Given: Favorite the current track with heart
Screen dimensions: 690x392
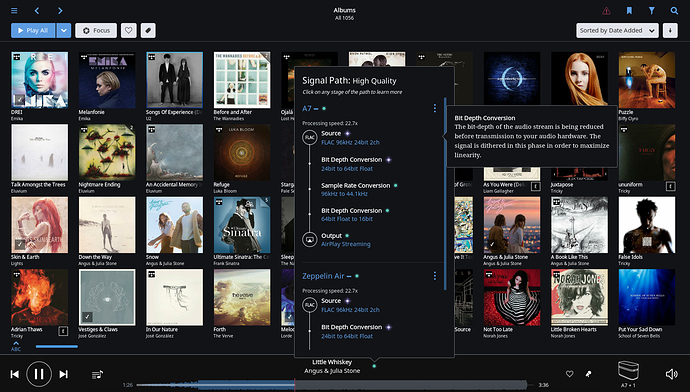Looking at the screenshot, I should click(x=569, y=374).
